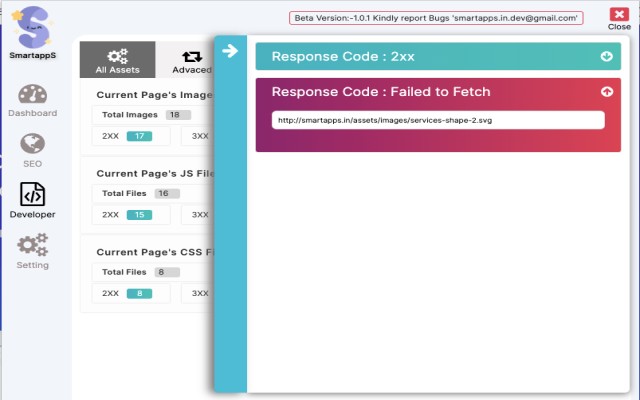This screenshot has width=640, height=400.
Task: Click the Total Images 18 badge
Action: (x=178, y=115)
